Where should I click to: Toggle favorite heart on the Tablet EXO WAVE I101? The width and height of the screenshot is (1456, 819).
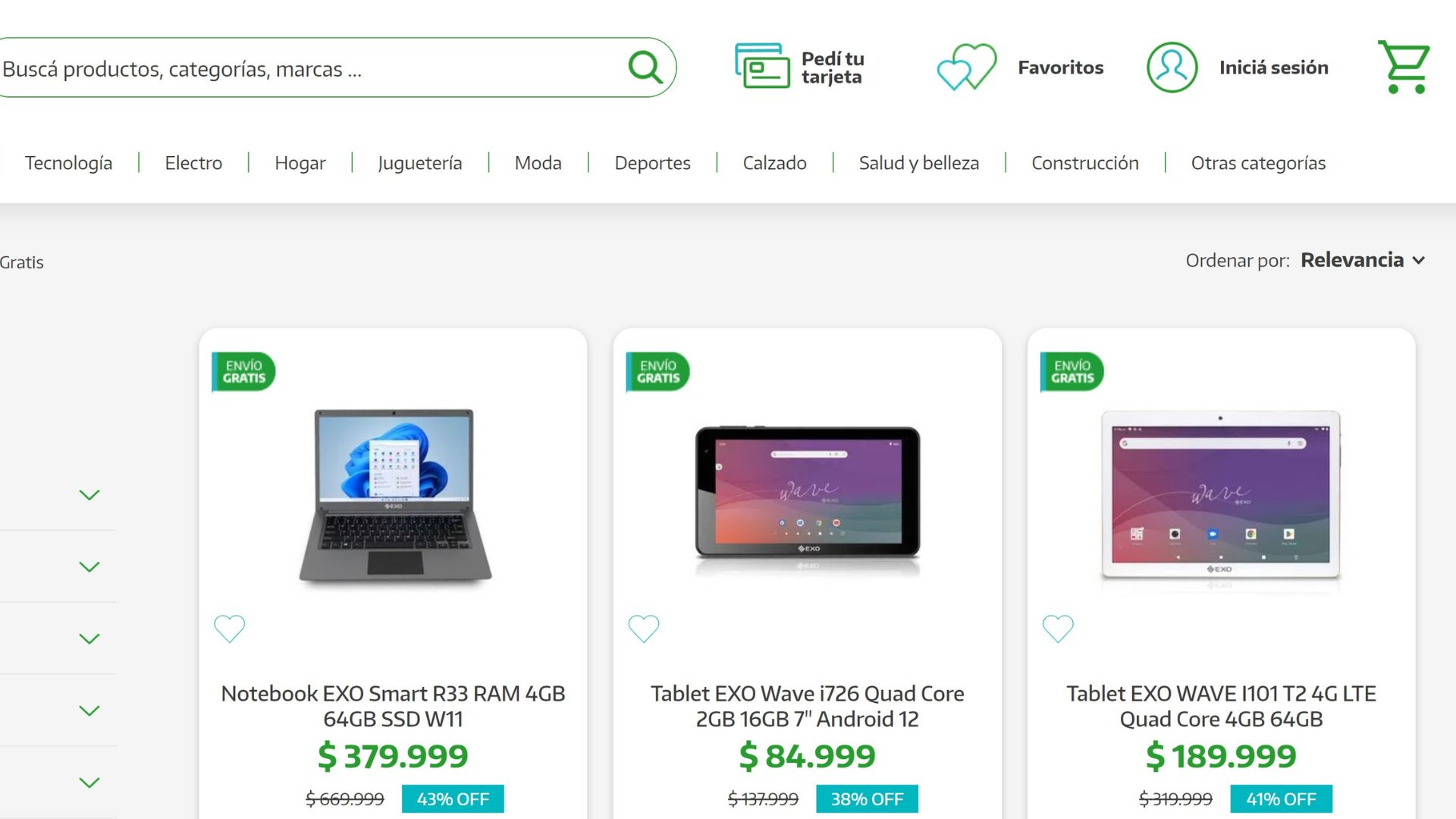click(x=1058, y=629)
